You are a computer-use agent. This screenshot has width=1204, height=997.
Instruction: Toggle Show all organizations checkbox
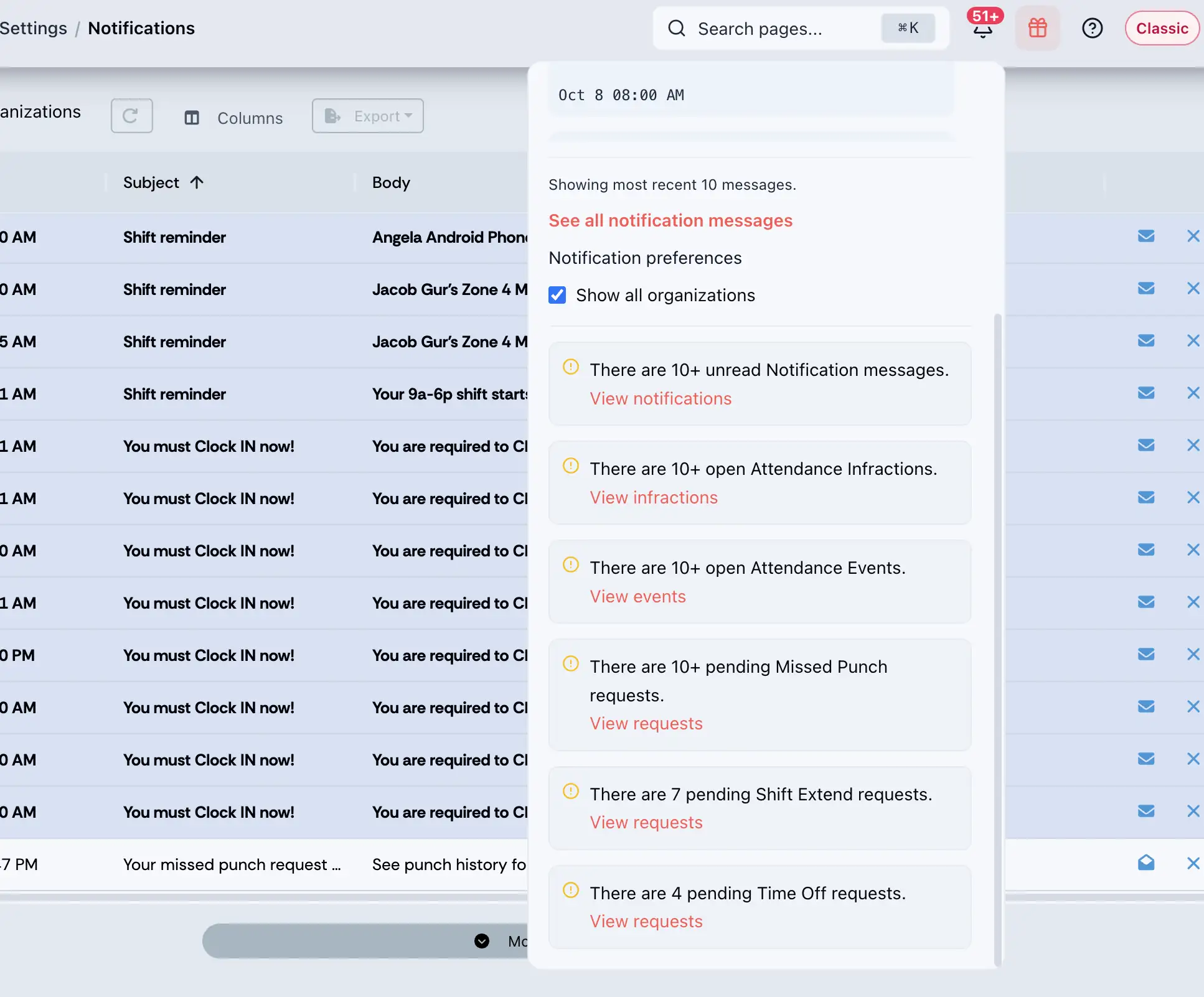pos(557,295)
